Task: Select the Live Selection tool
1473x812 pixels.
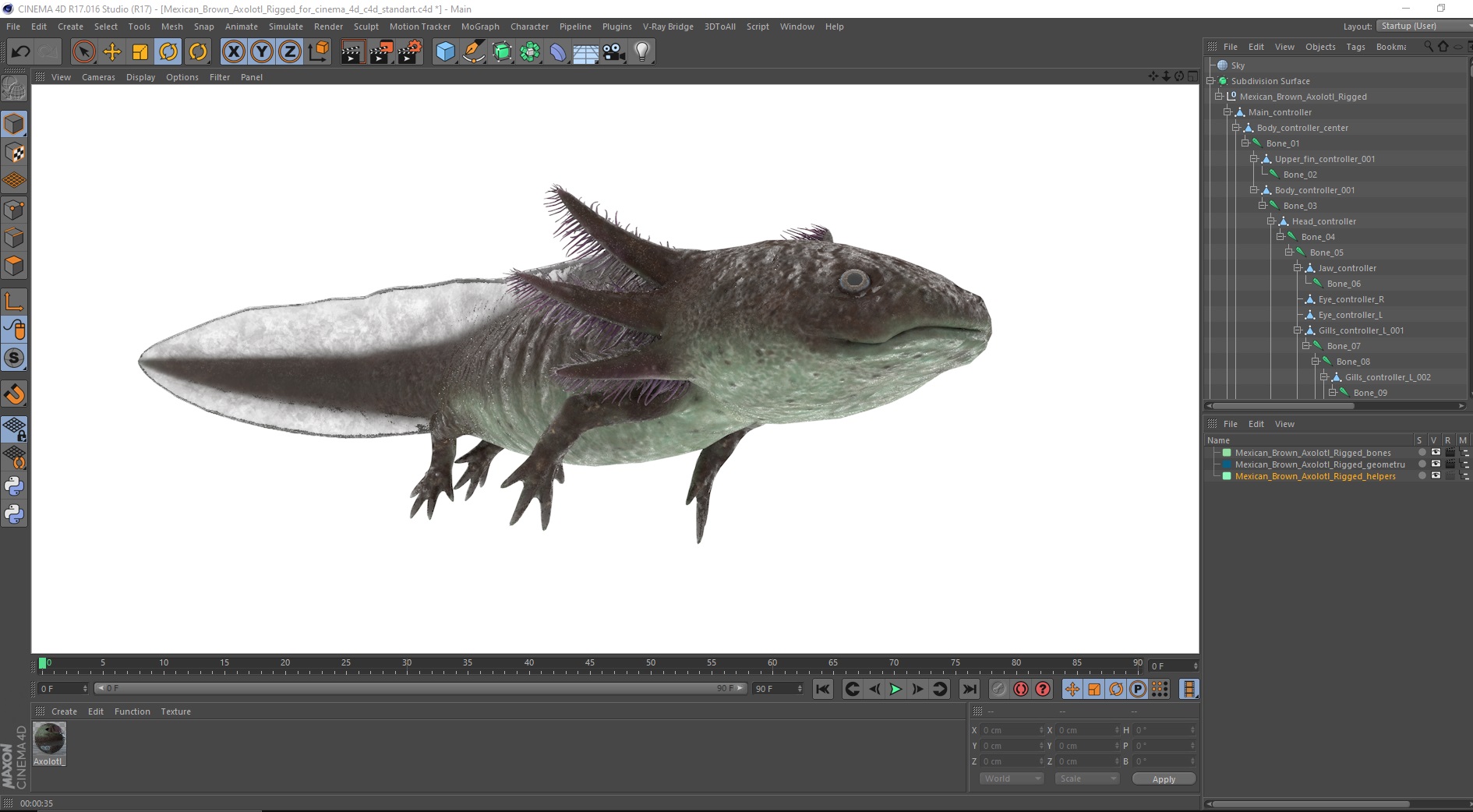Action: point(83,52)
